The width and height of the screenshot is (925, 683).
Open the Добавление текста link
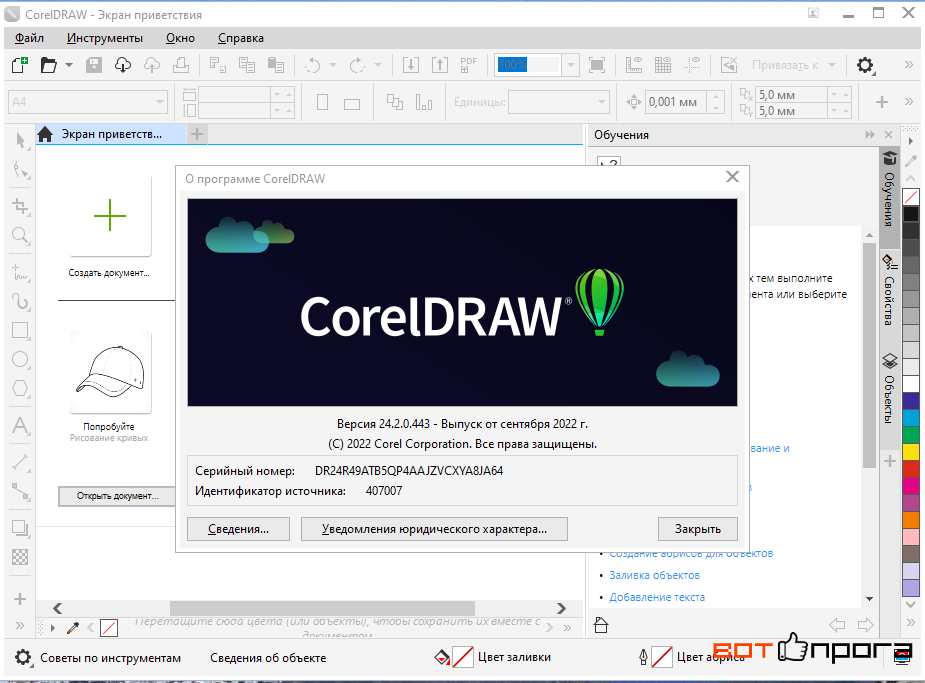pyautogui.click(x=657, y=597)
